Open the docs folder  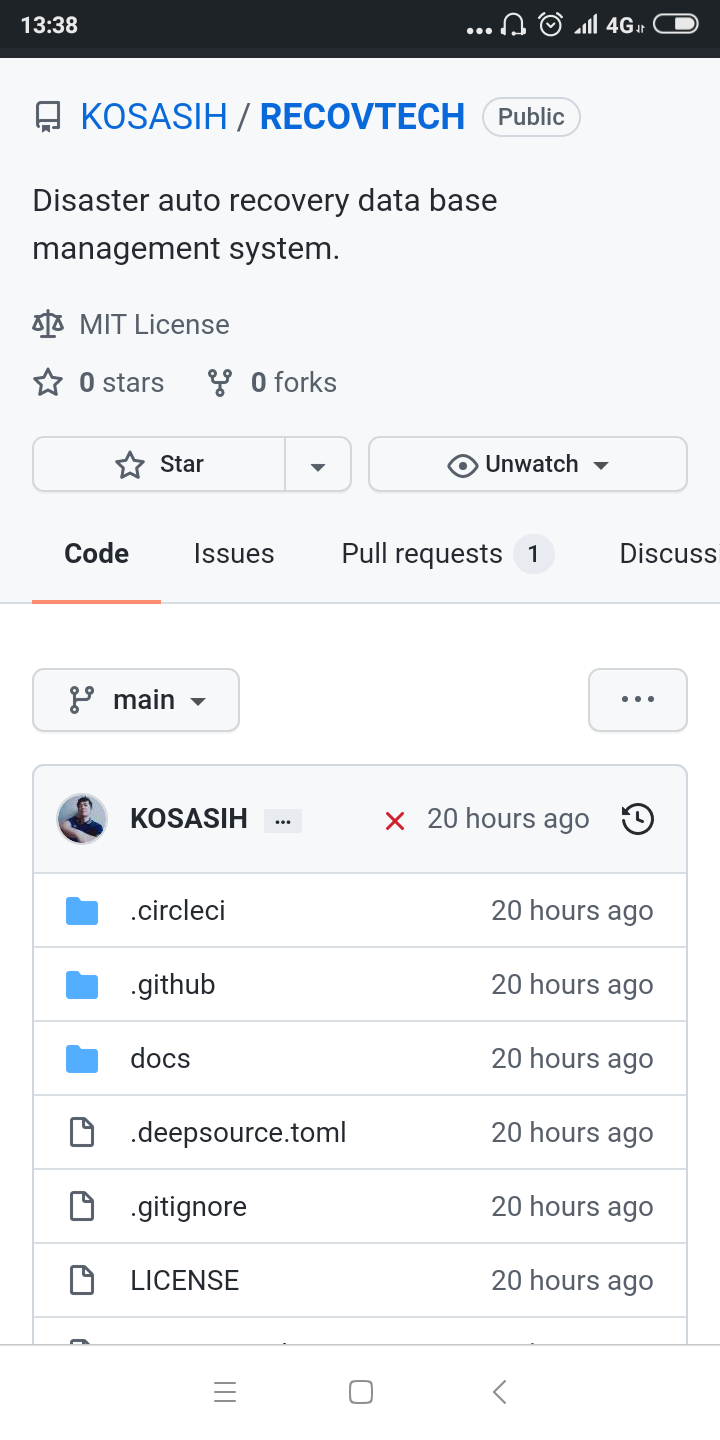tap(160, 1059)
